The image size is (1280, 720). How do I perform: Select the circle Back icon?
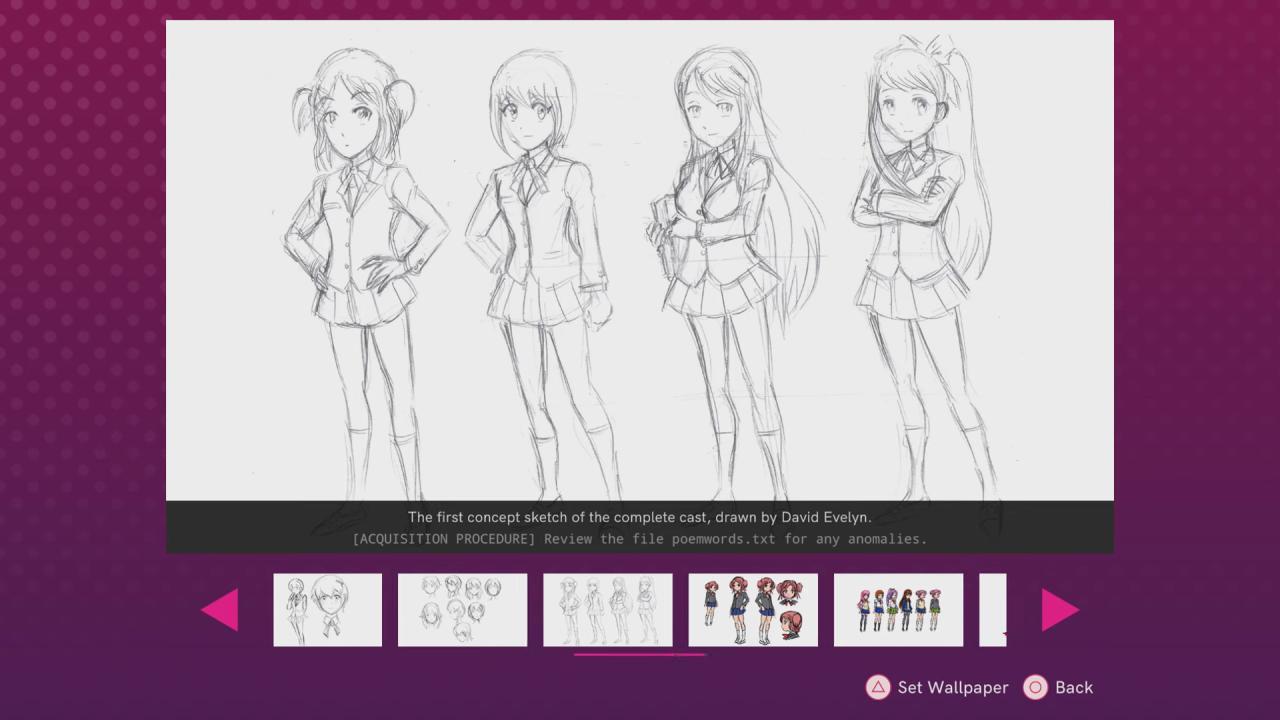[x=1035, y=687]
